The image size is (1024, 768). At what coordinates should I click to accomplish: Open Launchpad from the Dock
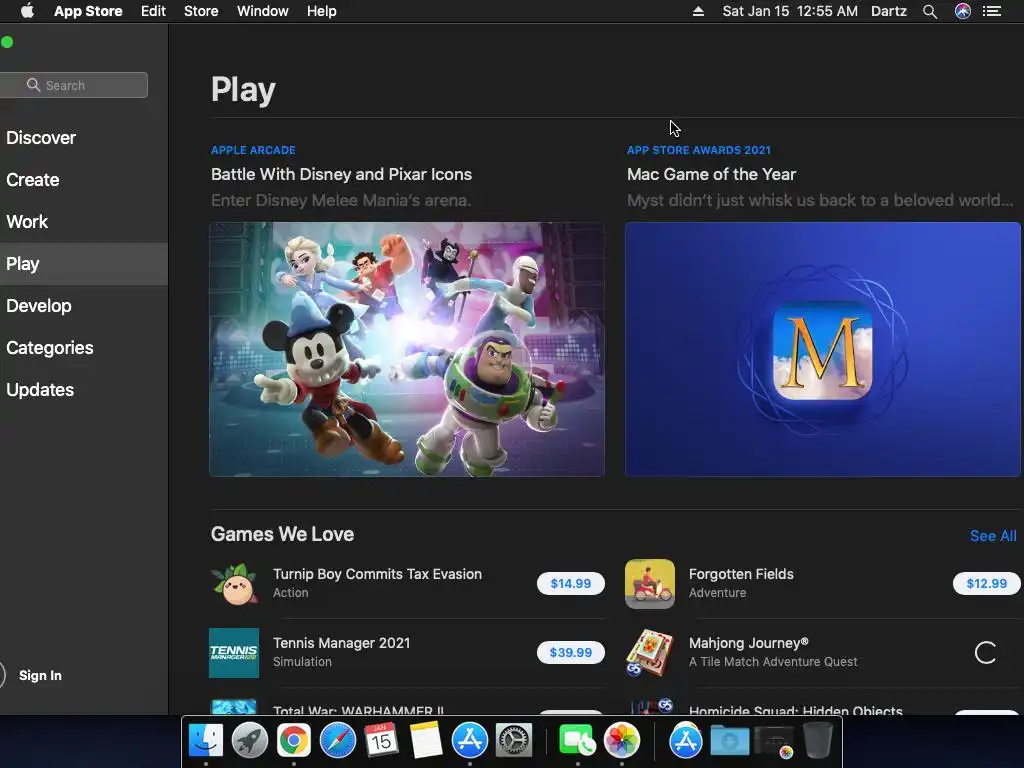point(249,741)
